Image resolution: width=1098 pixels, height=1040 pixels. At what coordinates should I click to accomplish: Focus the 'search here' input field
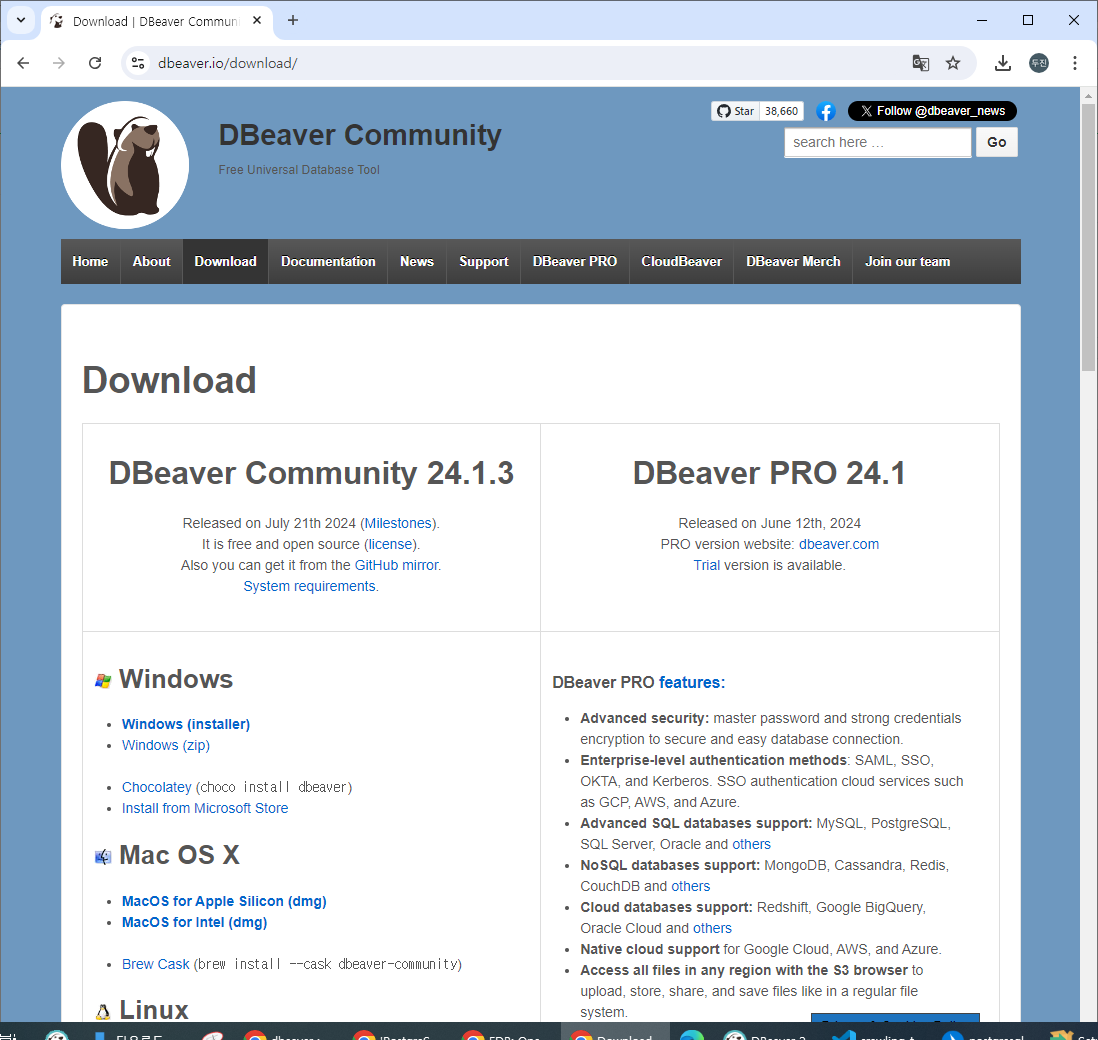(x=877, y=142)
